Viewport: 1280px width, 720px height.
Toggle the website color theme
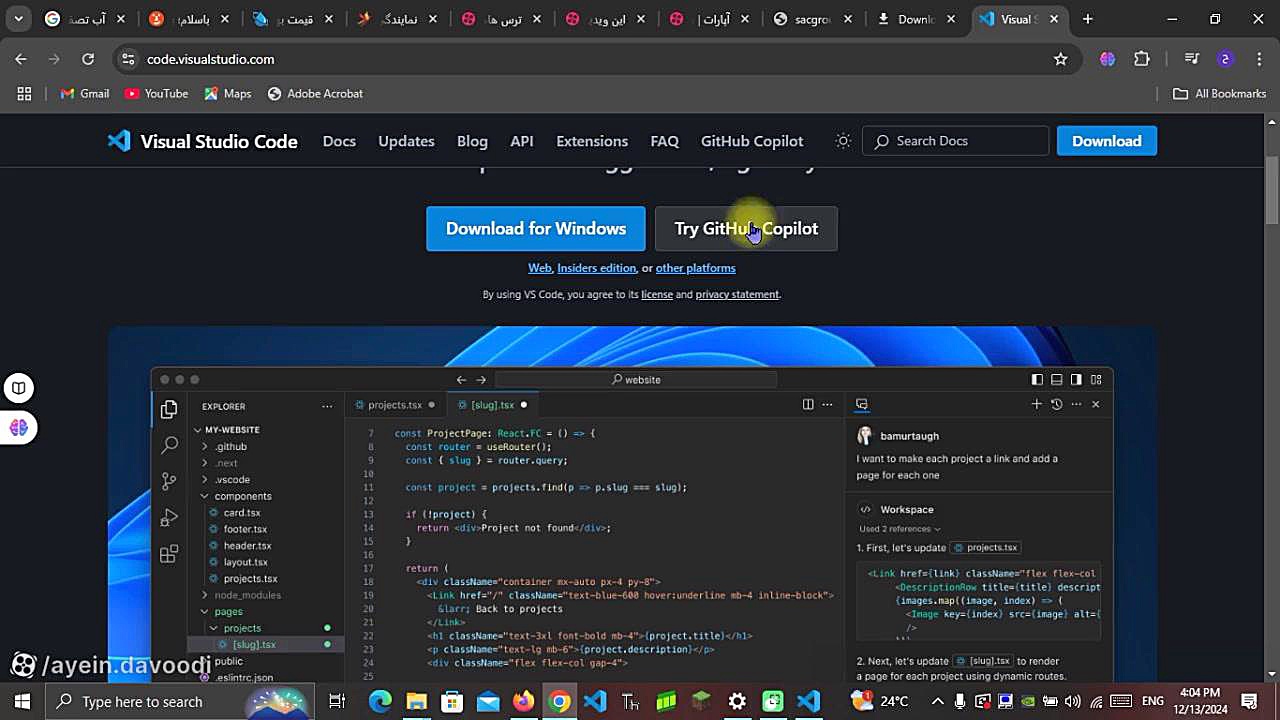click(x=843, y=141)
